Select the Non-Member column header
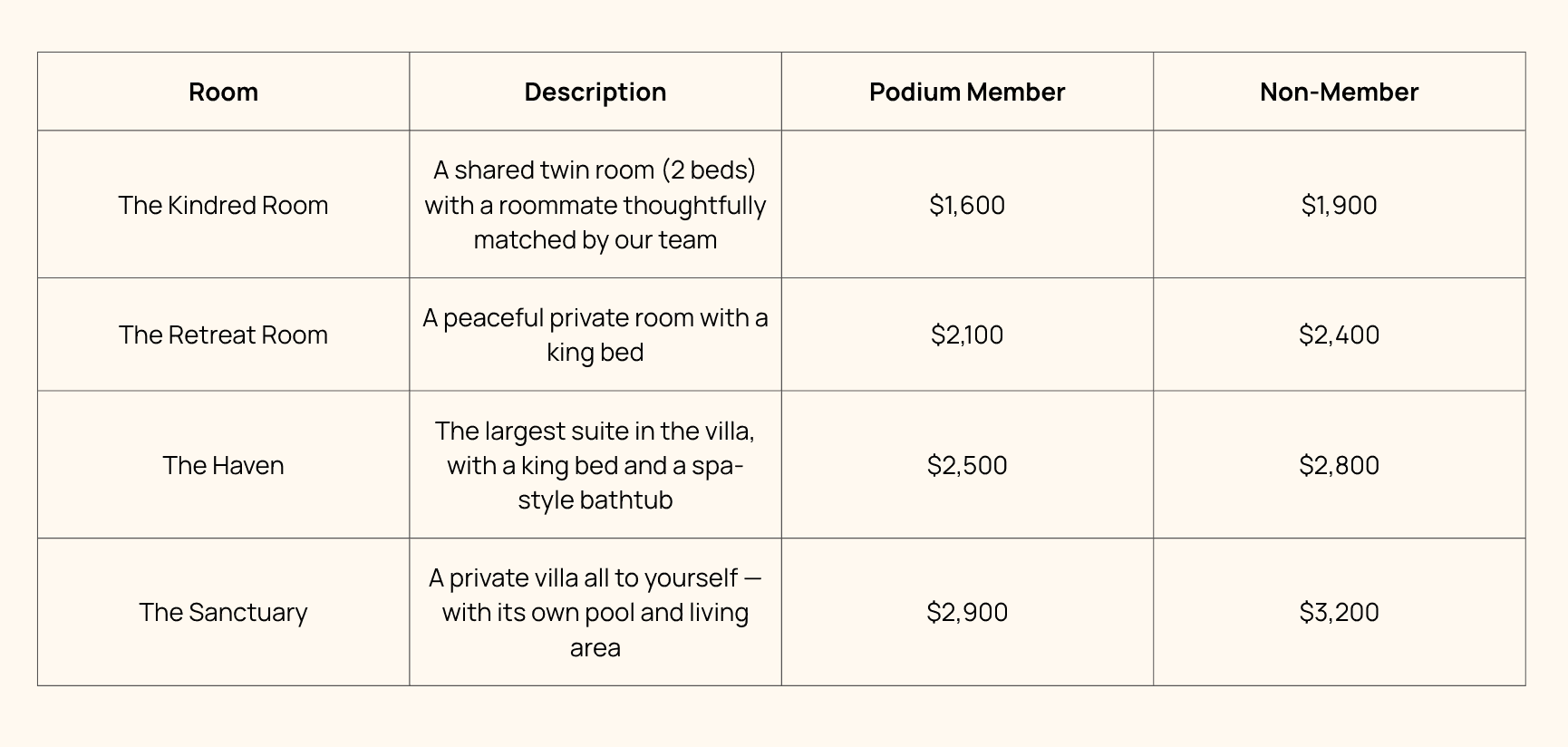1568x747 pixels. [1339, 92]
